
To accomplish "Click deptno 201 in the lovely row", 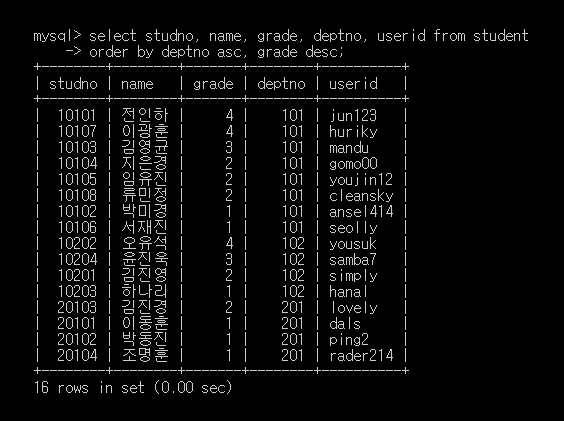I will pos(293,307).
